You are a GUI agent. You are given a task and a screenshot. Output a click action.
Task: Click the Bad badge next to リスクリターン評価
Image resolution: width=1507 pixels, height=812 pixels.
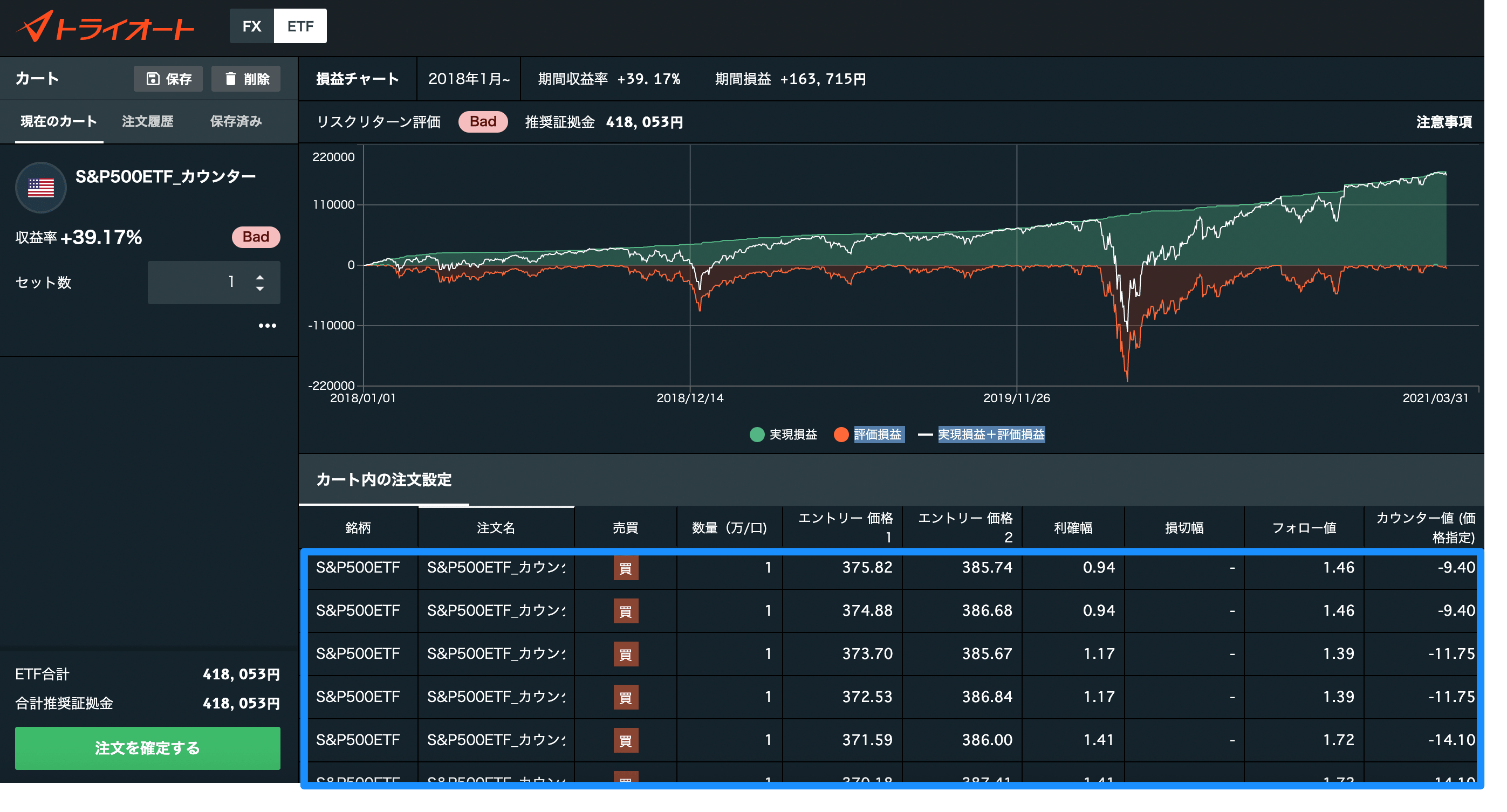[x=483, y=122]
